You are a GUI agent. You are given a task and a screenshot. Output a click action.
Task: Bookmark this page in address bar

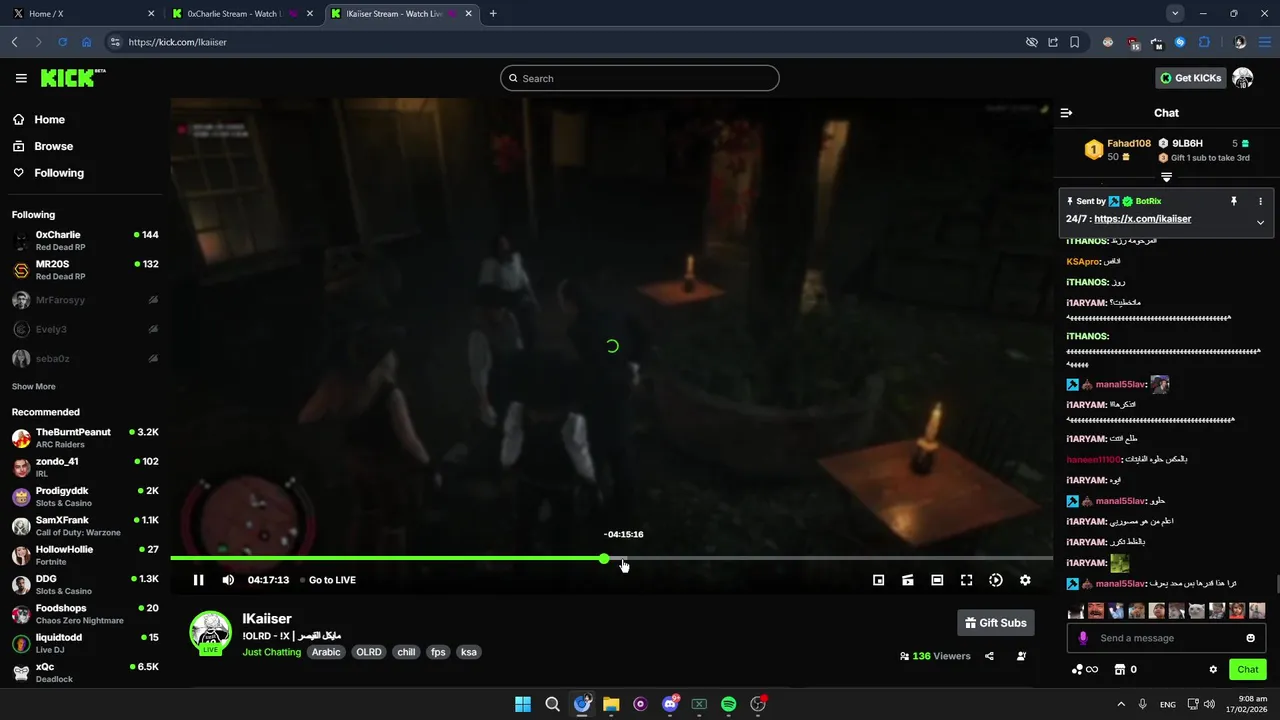point(1074,42)
